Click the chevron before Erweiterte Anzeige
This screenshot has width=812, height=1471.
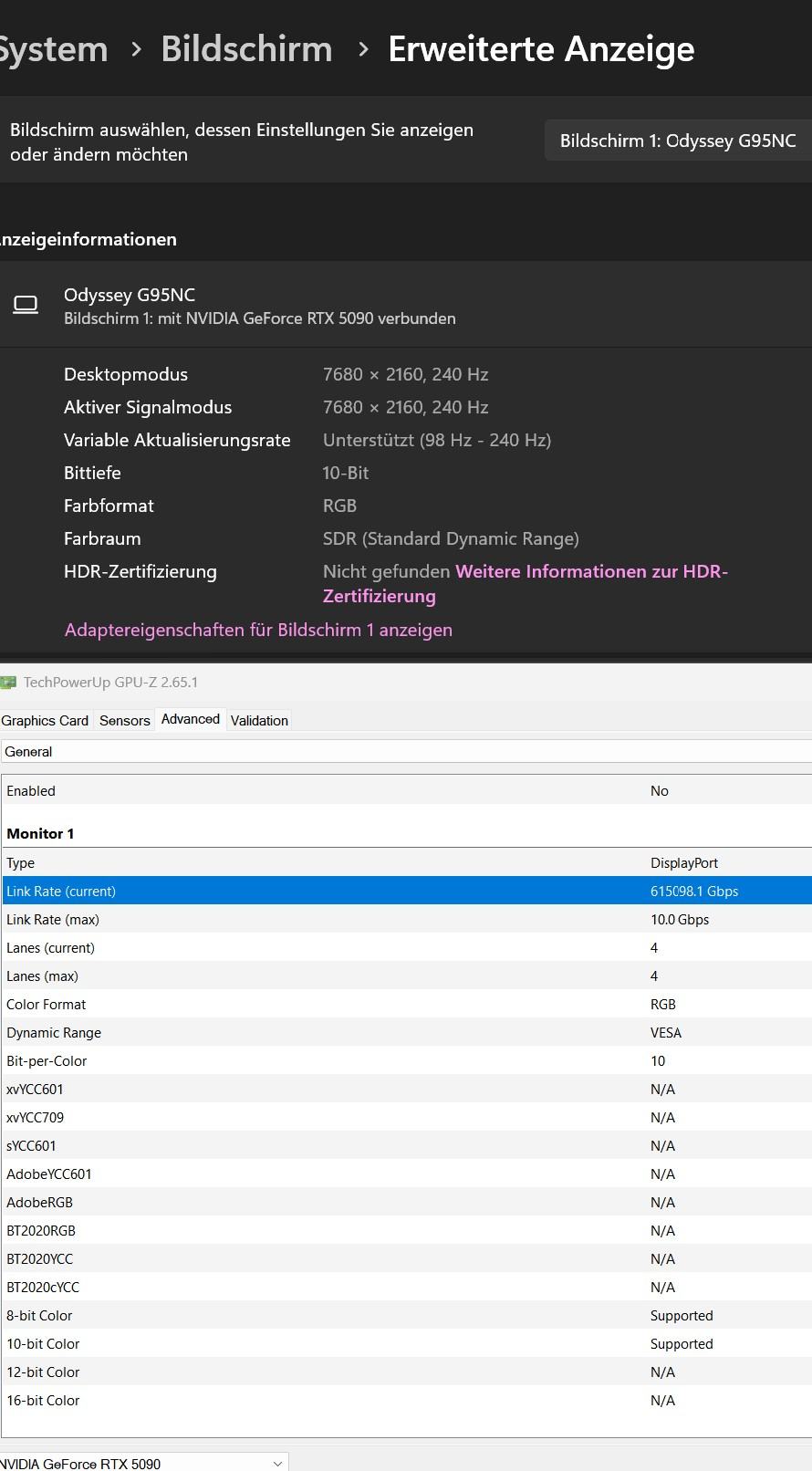[362, 49]
